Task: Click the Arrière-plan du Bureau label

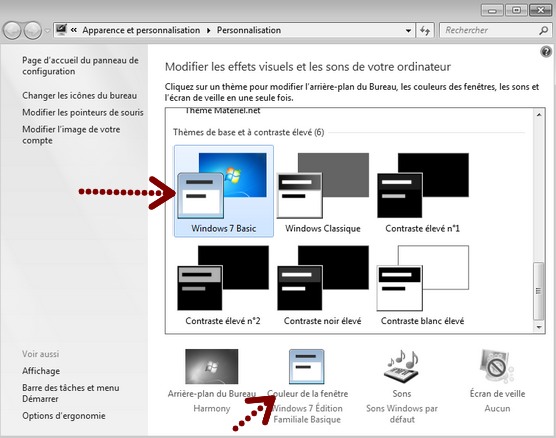Action: point(212,394)
